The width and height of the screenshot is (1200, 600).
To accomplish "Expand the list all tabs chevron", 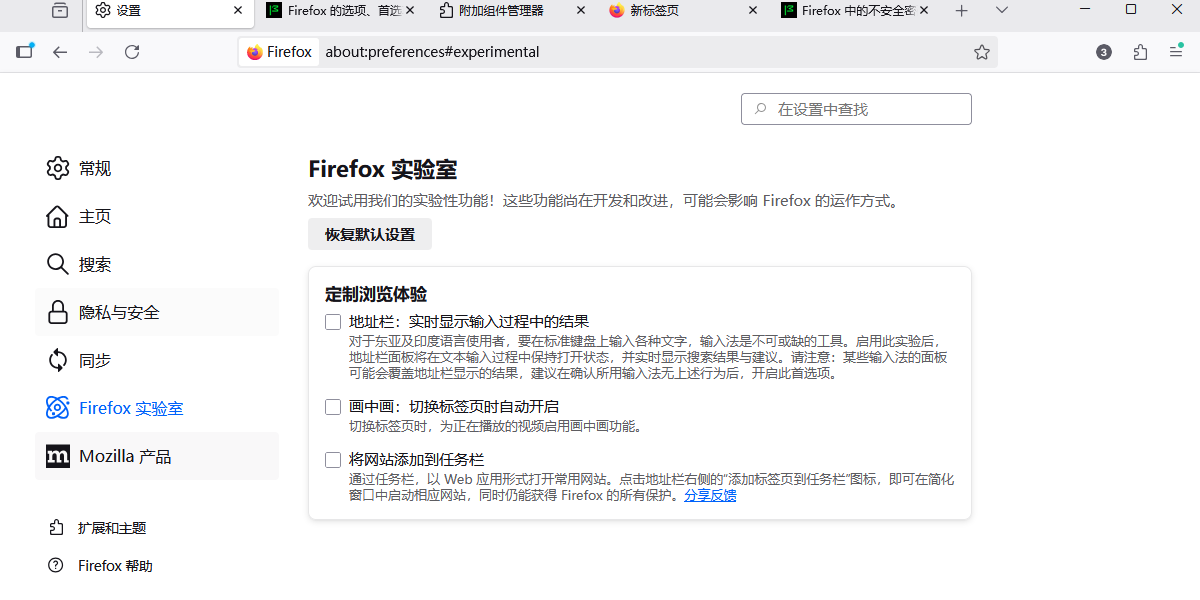I will [1002, 11].
